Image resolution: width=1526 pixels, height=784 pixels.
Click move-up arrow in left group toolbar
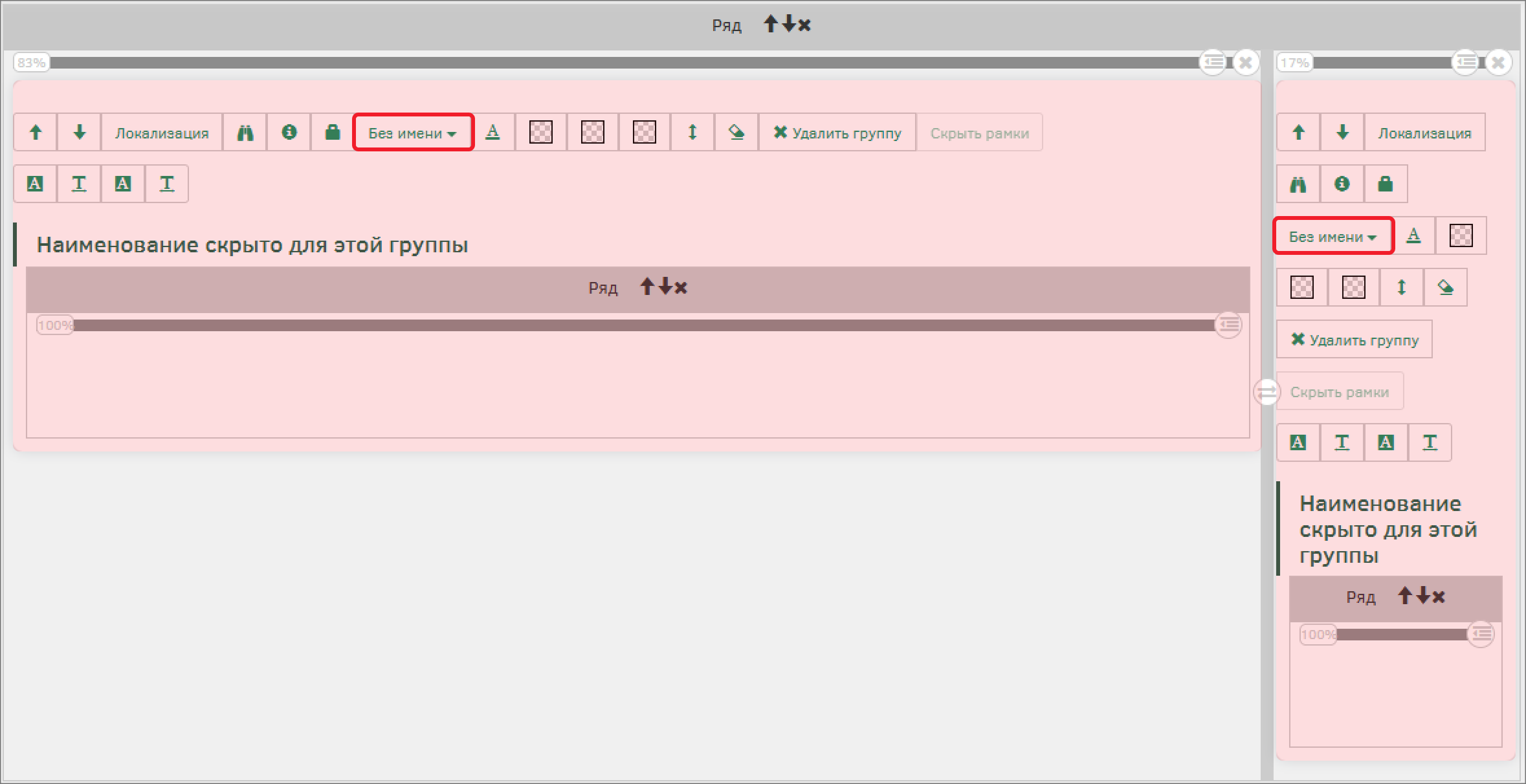[36, 133]
